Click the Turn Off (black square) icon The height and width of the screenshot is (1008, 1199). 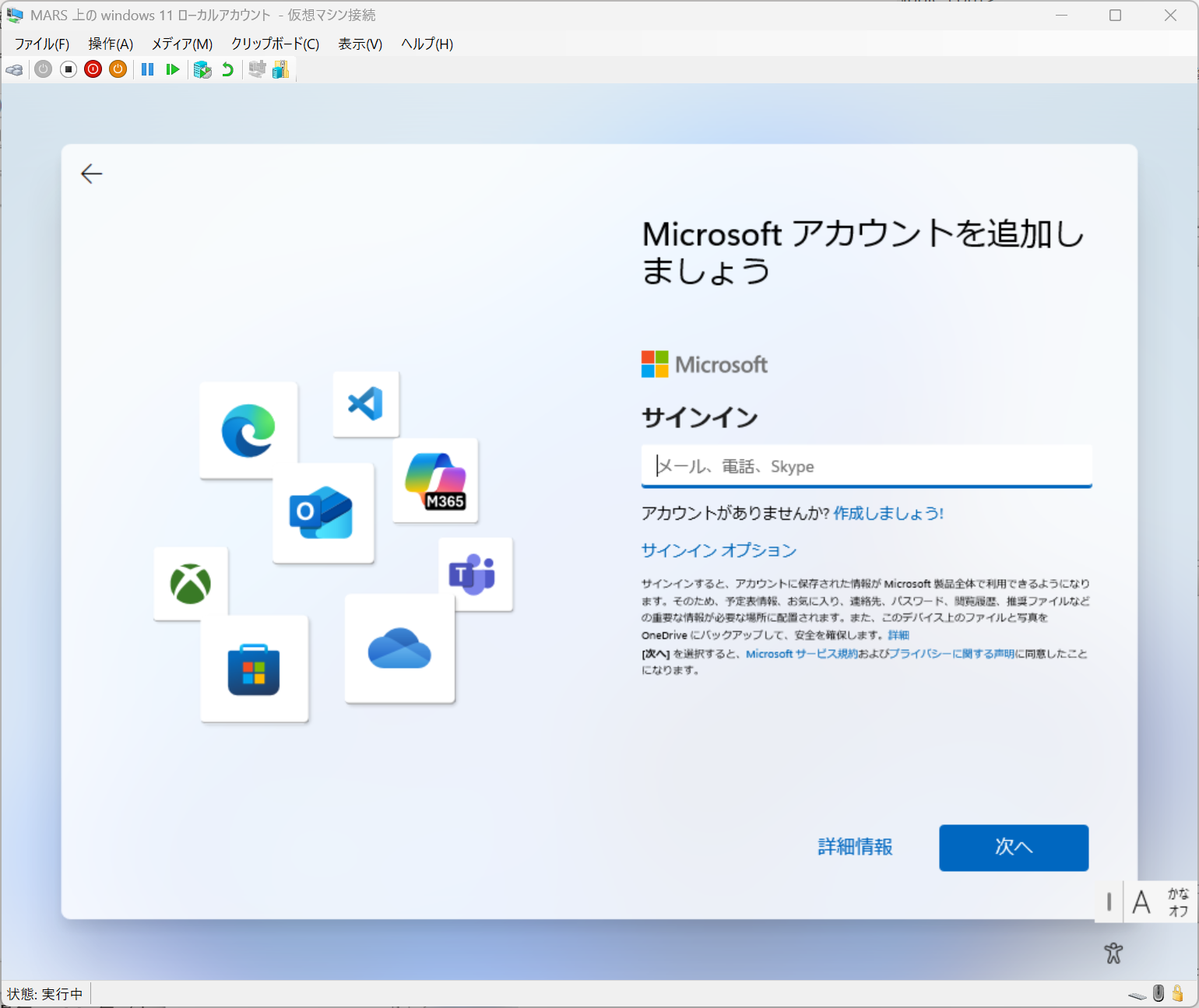69,70
